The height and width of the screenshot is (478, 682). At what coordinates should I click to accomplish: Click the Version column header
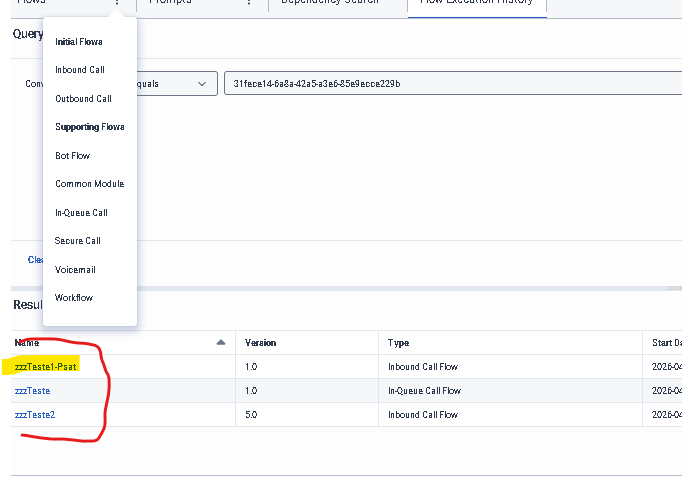pos(261,343)
